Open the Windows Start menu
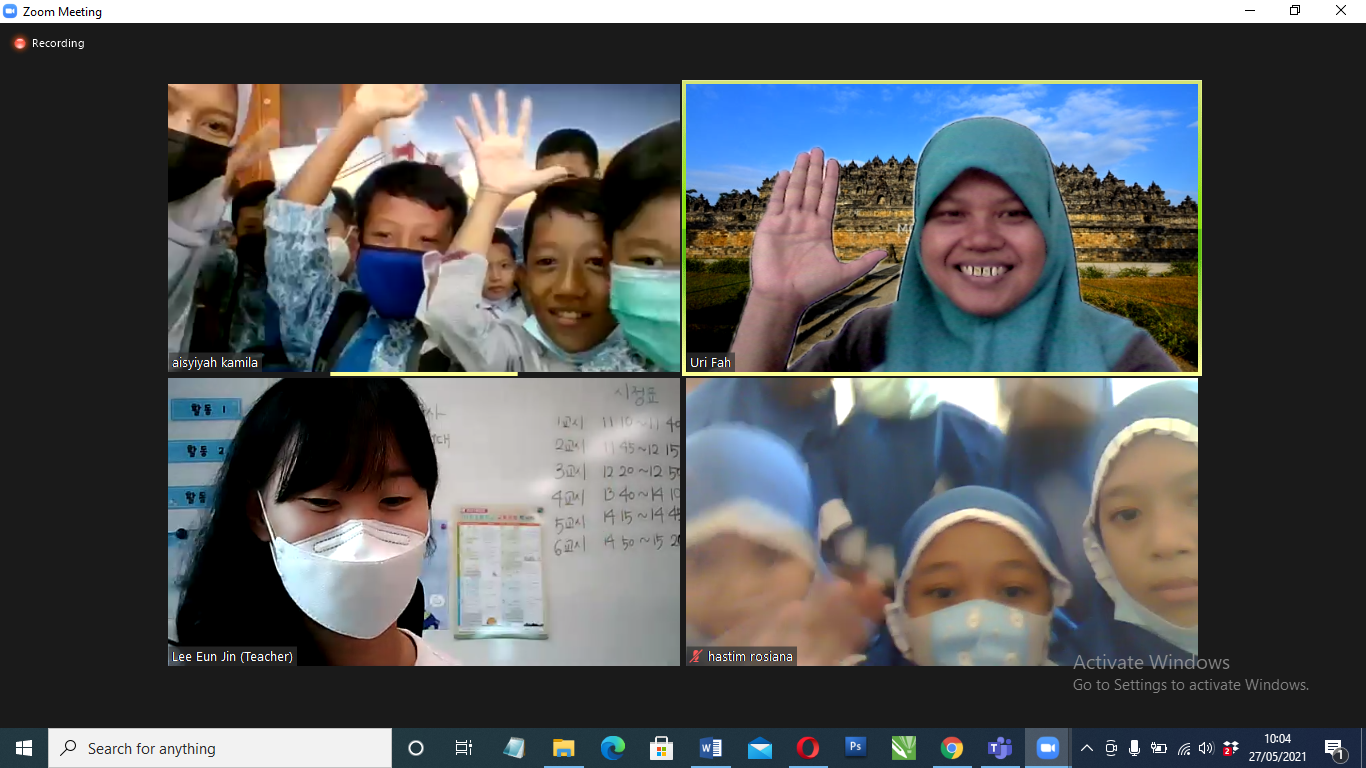The width and height of the screenshot is (1366, 768). click(x=24, y=748)
